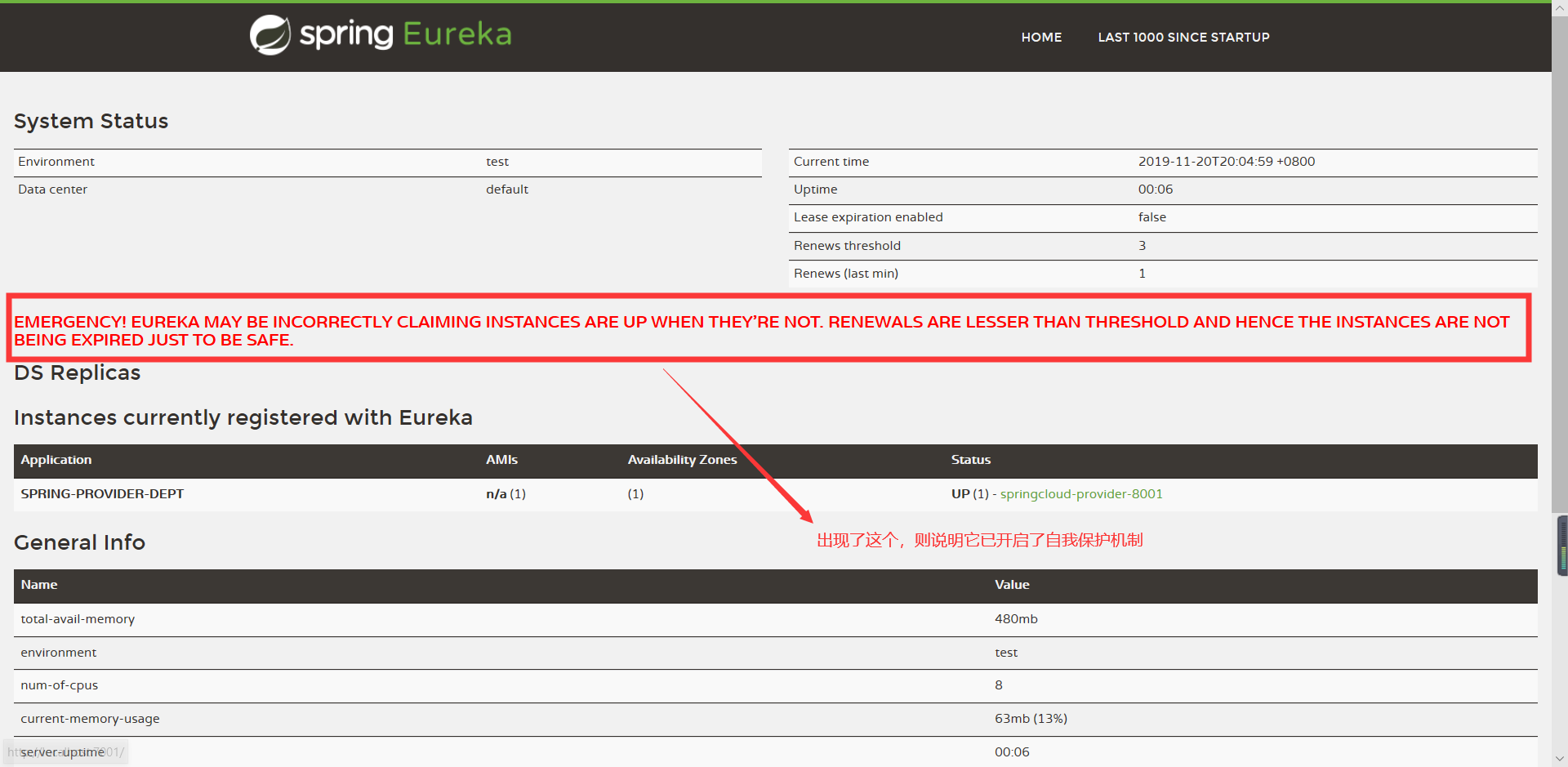Click the DS Replicas heading
Screen dimensions: 1568x767
(78, 372)
